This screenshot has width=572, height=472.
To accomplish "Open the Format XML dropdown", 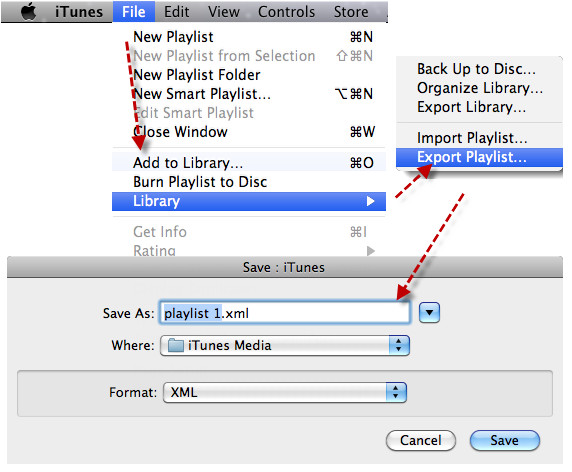I will 285,392.
